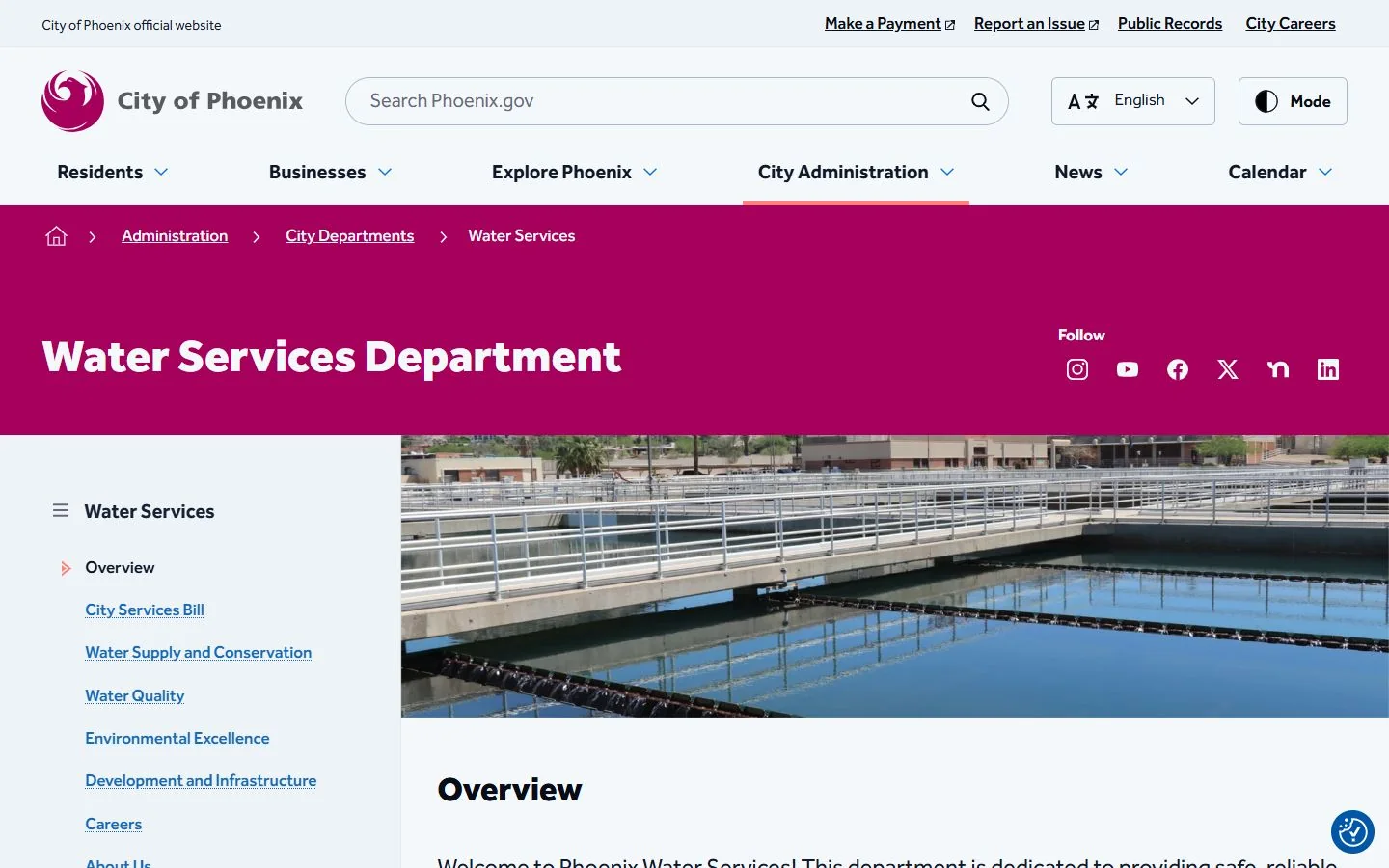Expand the Calendar menu

click(1280, 172)
